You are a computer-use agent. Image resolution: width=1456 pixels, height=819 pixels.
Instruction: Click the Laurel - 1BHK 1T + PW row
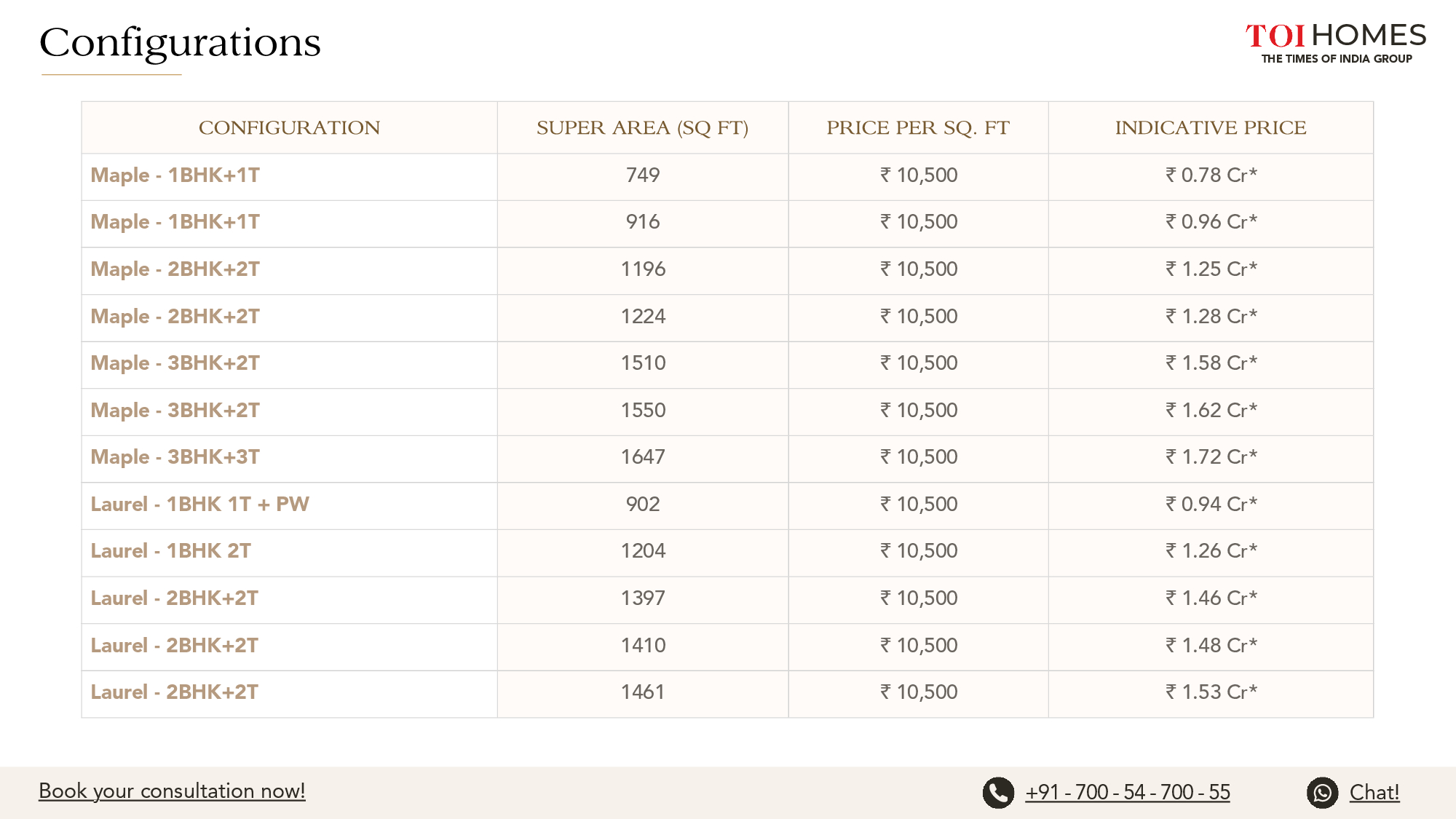point(727,505)
